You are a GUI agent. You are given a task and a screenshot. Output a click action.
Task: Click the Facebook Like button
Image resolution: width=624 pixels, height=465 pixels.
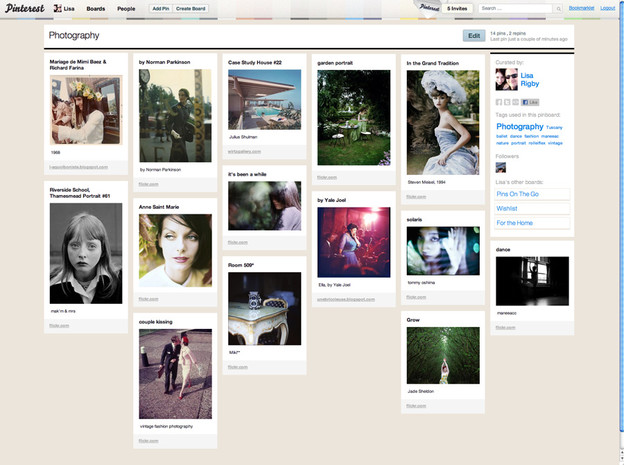click(x=531, y=102)
